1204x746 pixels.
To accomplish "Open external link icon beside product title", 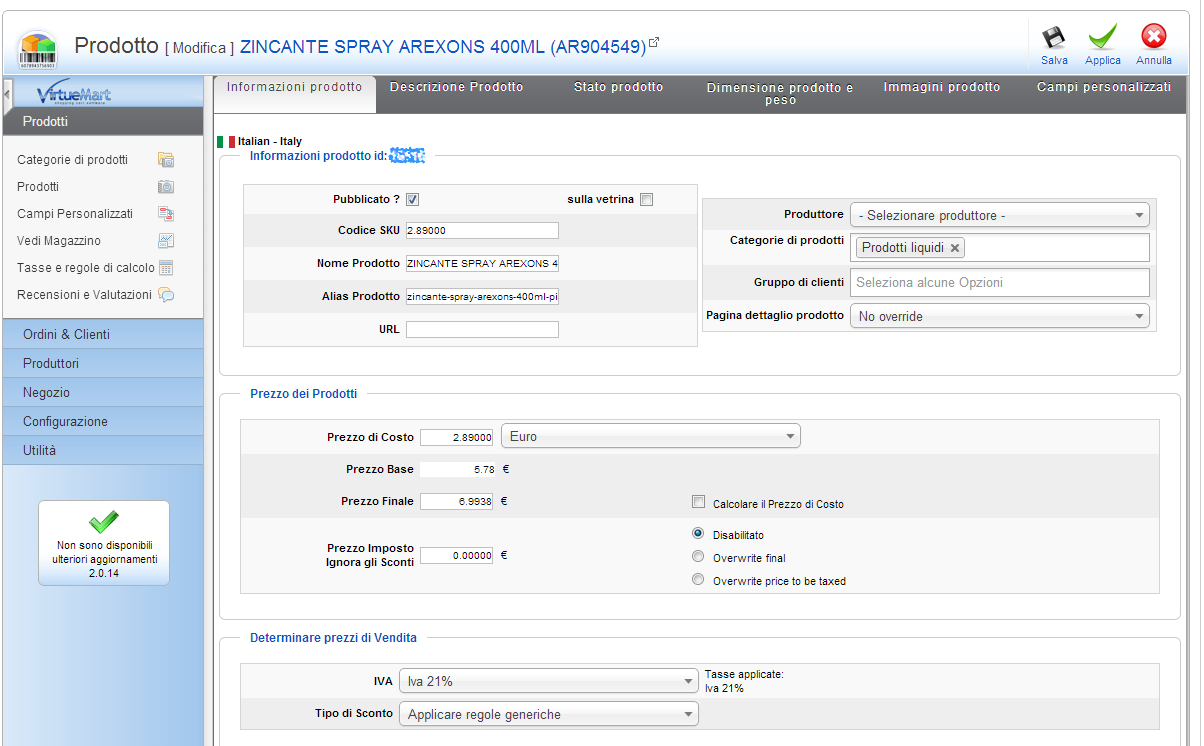I will click(x=654, y=43).
